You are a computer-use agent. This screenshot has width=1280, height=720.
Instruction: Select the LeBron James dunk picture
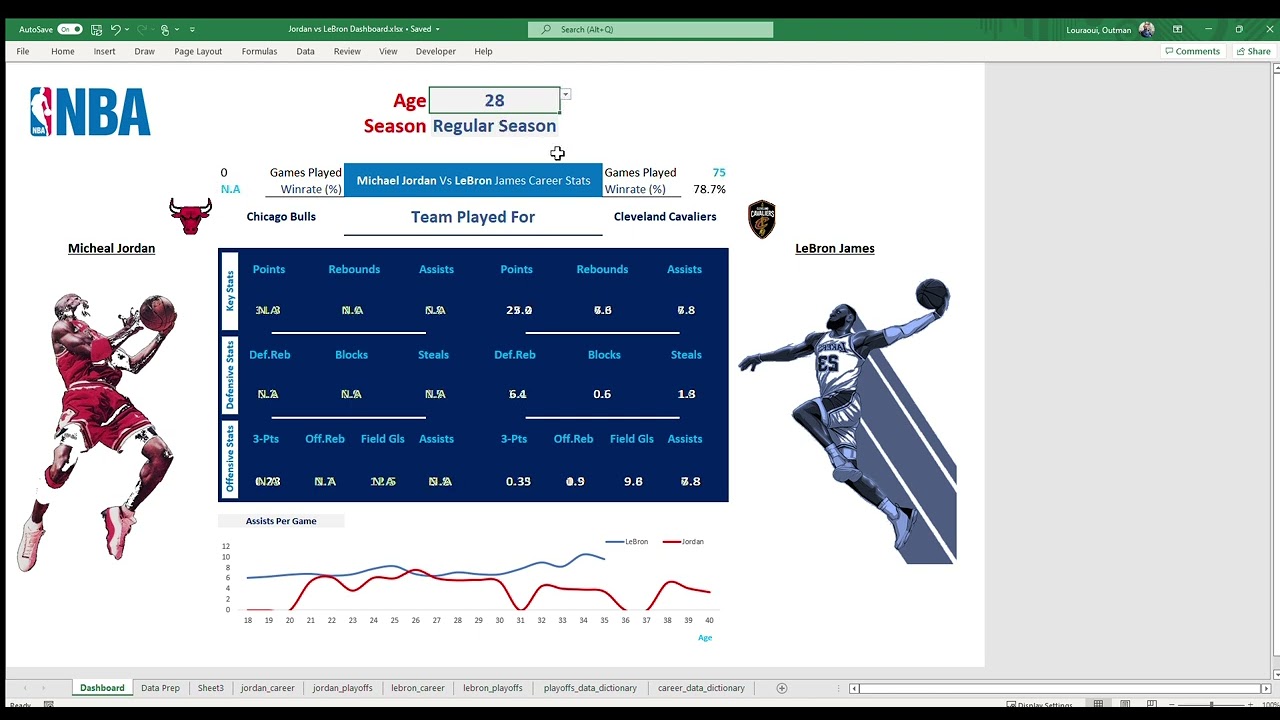point(847,421)
